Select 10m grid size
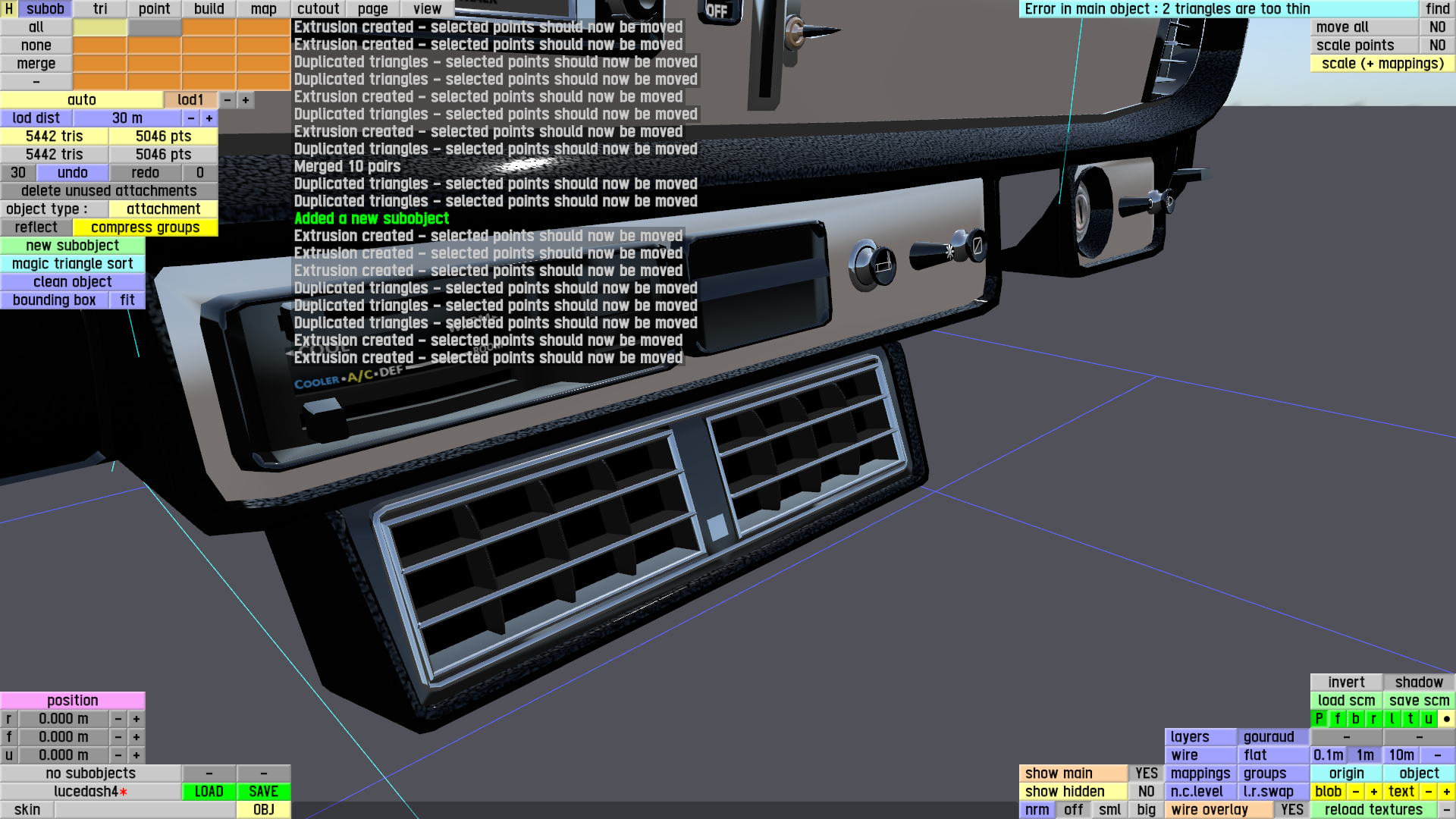The height and width of the screenshot is (819, 1456). coord(1401,755)
